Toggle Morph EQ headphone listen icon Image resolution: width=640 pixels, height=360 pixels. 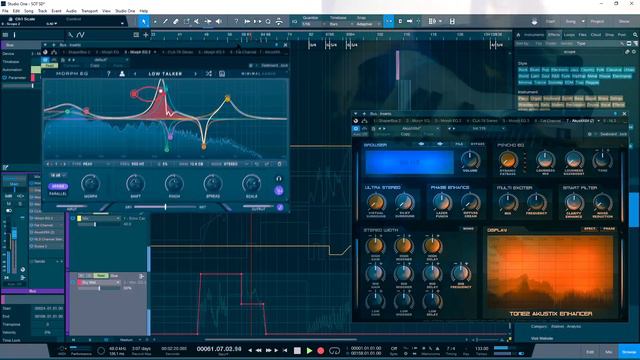point(279,178)
